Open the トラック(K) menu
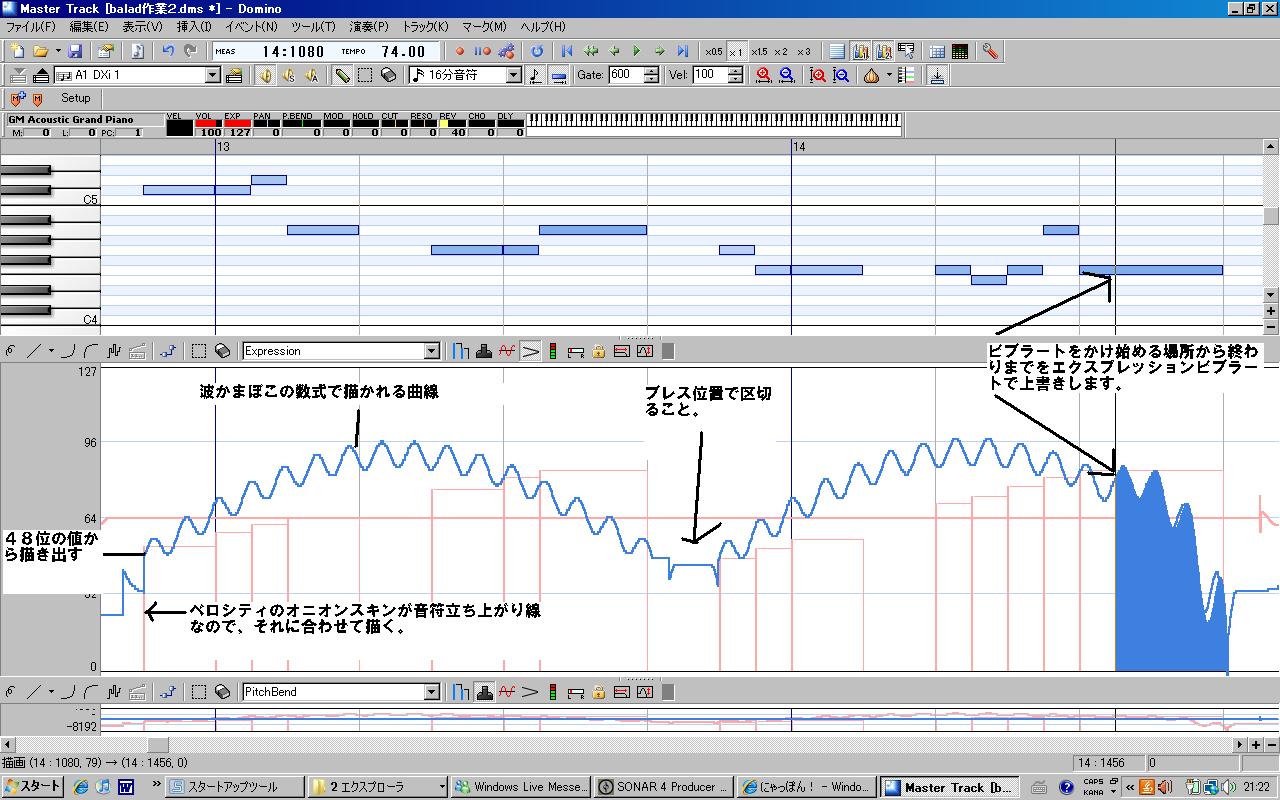This screenshot has width=1280, height=800. (x=425, y=27)
